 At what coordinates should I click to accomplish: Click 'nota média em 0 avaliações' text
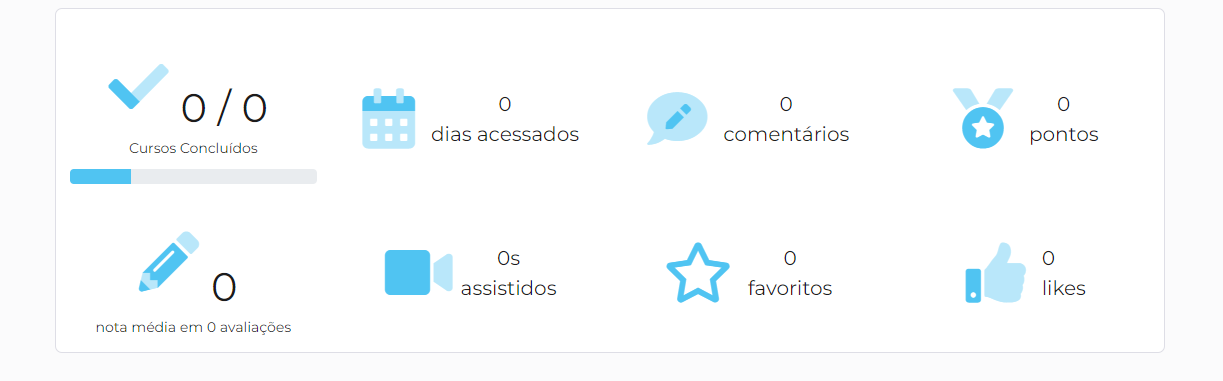coord(193,327)
